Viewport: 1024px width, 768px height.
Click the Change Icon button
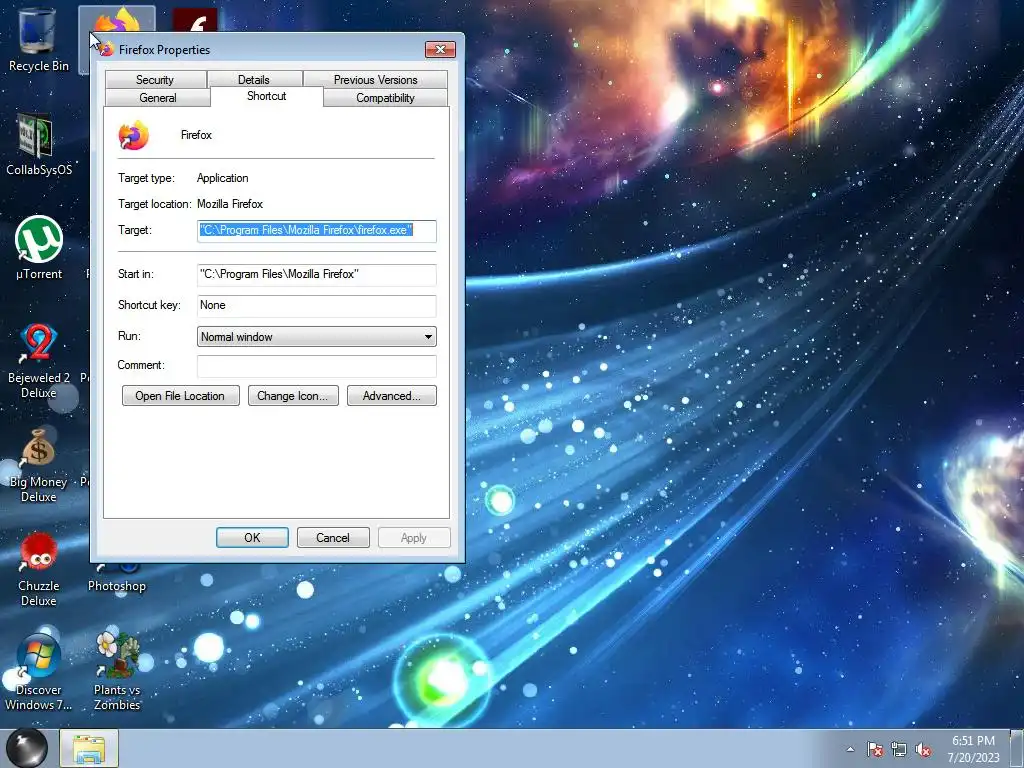(x=293, y=396)
